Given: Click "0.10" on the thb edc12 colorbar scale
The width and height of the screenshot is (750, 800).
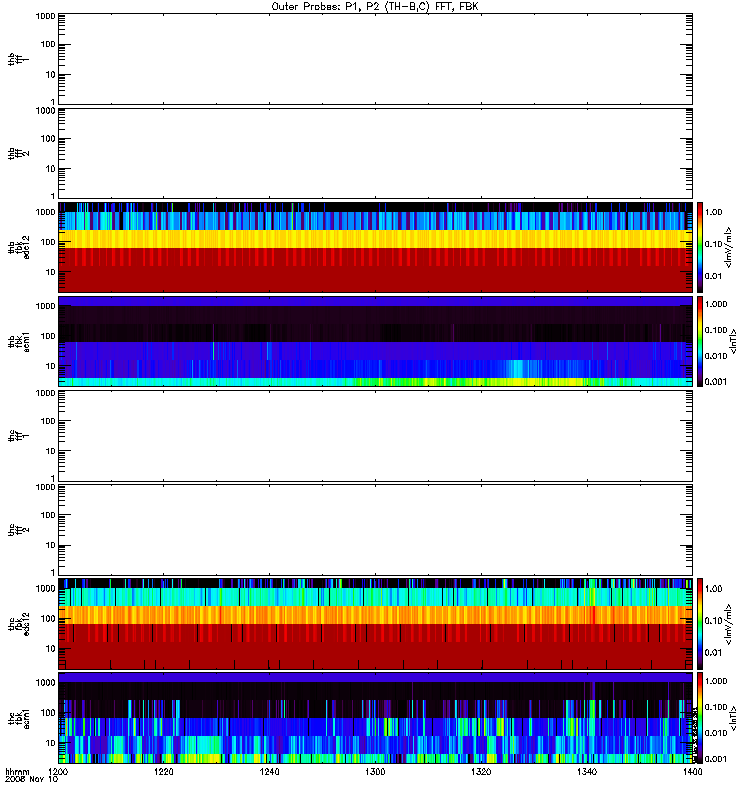Looking at the screenshot, I should click(x=713, y=244).
